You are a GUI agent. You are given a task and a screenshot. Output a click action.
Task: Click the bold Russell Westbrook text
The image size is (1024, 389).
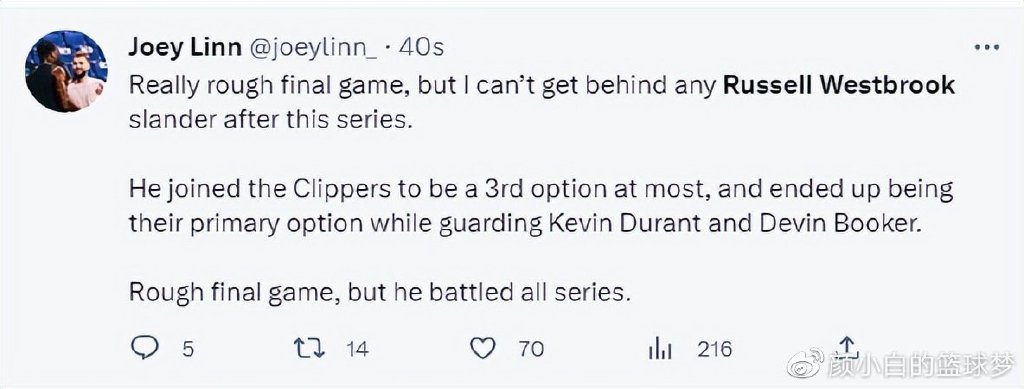(x=839, y=85)
